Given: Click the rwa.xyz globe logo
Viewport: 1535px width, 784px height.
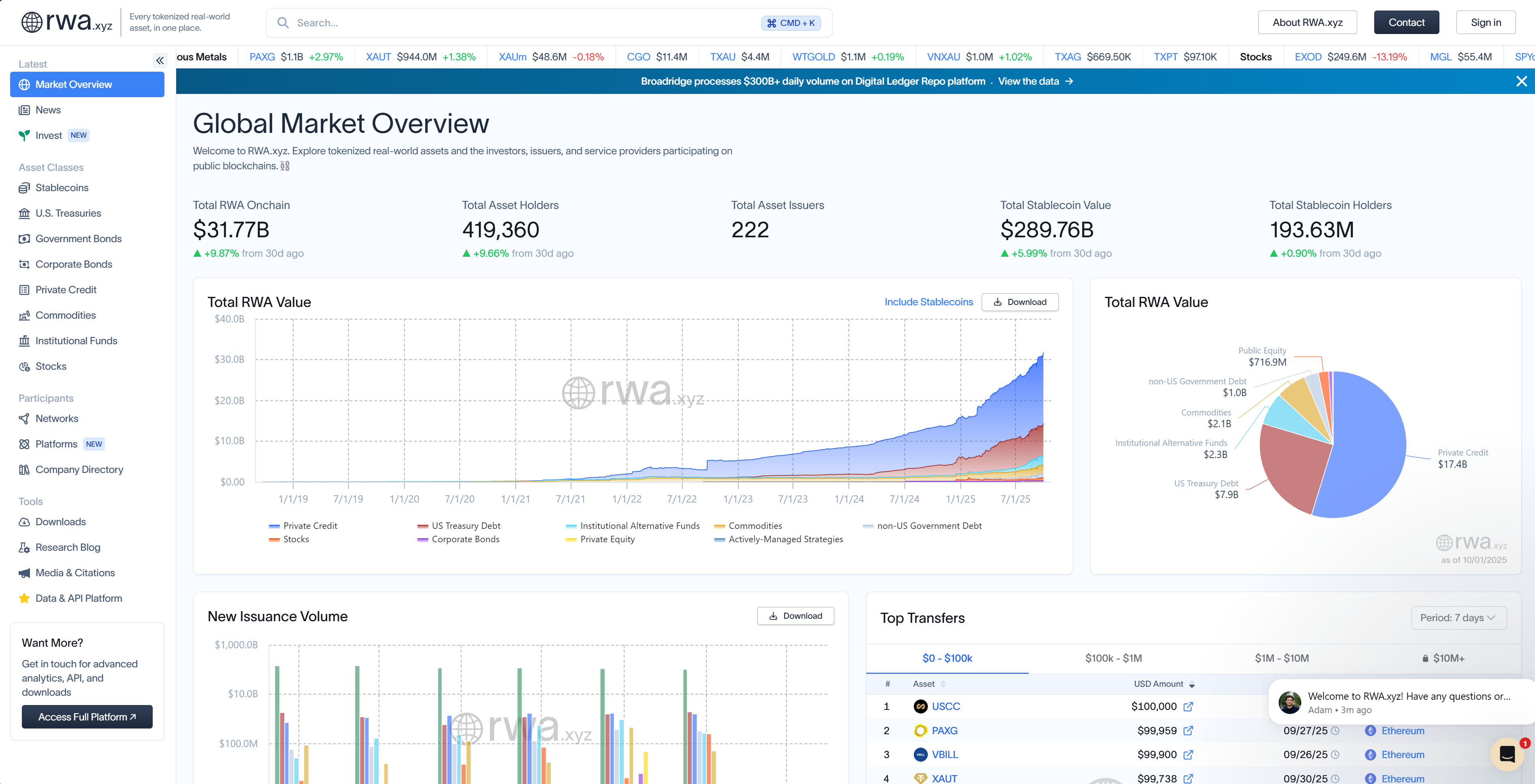Looking at the screenshot, I should point(32,22).
